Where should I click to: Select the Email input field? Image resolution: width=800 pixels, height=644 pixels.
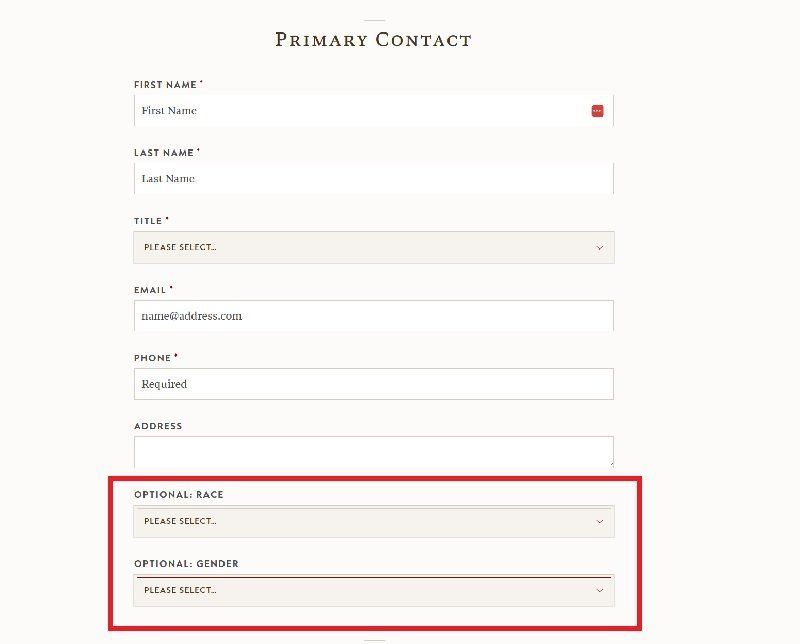click(x=373, y=316)
